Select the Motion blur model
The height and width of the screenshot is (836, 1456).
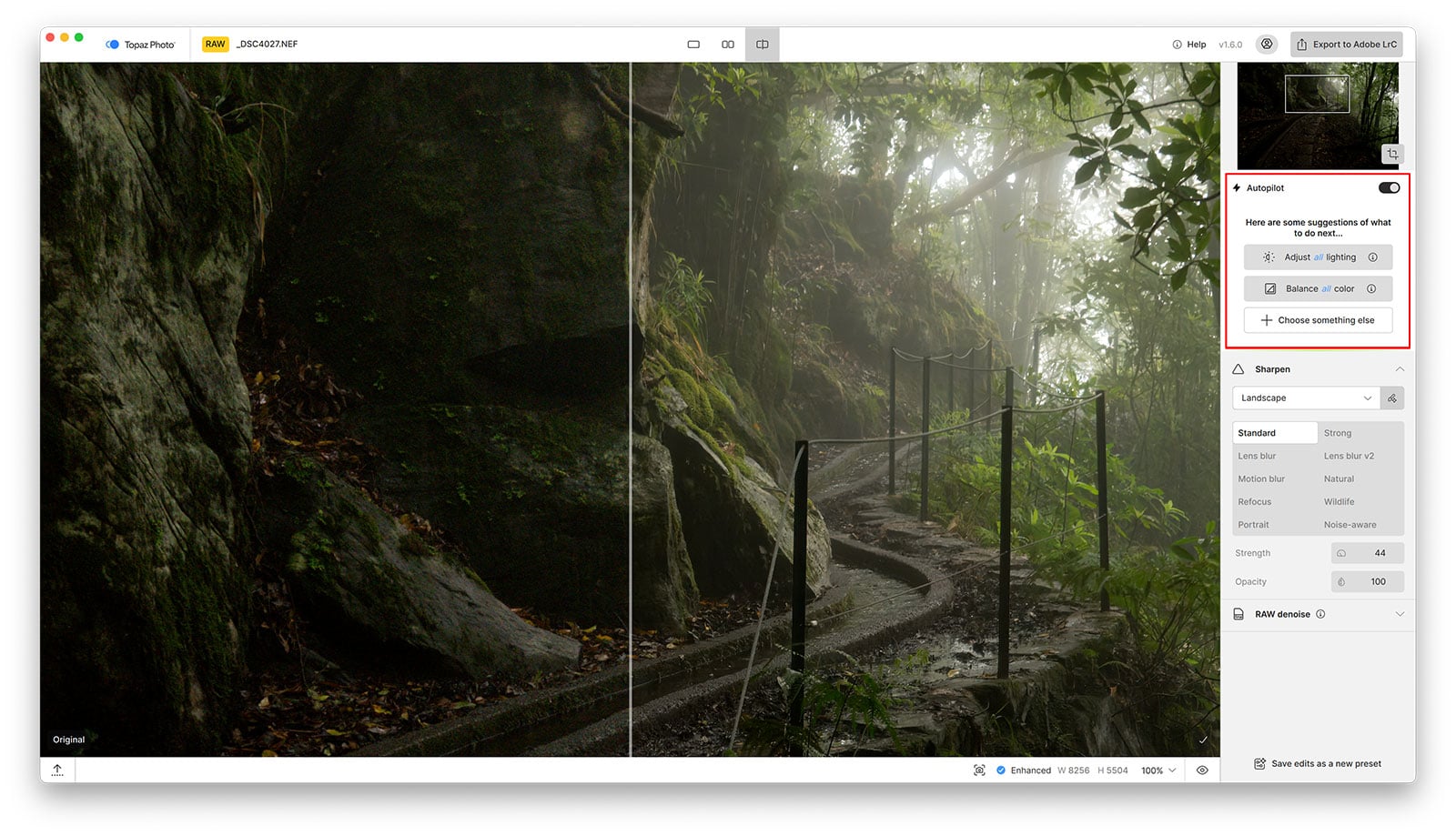tap(1261, 478)
